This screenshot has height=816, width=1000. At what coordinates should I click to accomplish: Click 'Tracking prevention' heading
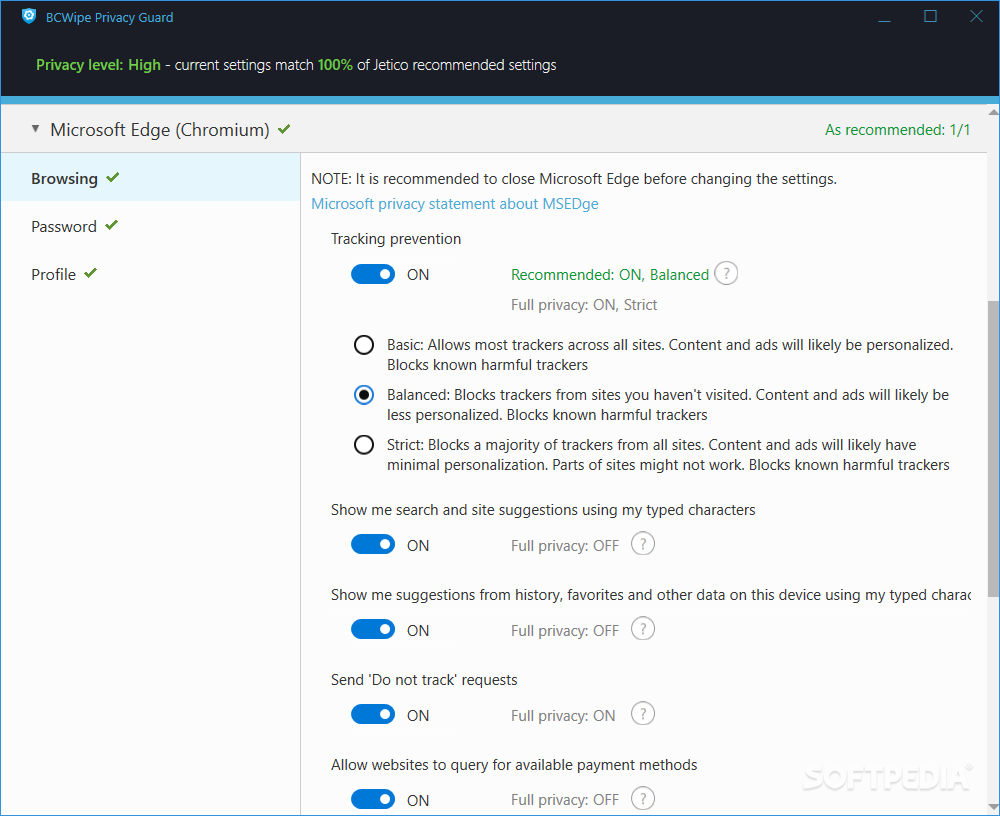click(395, 239)
